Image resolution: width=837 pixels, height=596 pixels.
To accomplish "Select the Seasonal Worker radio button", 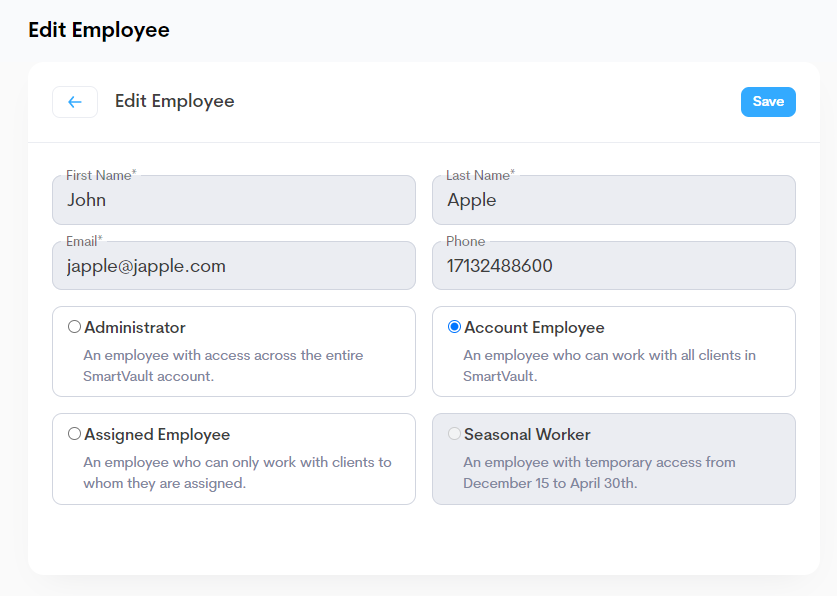I will 454,434.
